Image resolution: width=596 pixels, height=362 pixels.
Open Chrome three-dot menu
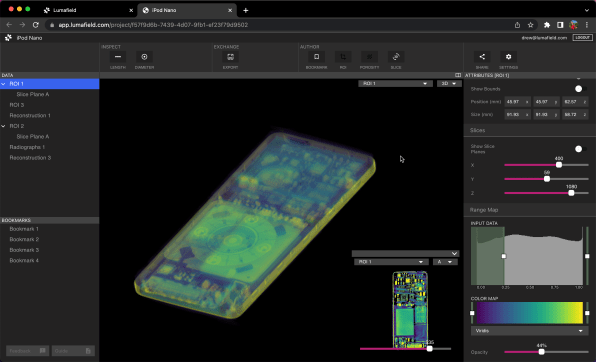click(x=587, y=25)
